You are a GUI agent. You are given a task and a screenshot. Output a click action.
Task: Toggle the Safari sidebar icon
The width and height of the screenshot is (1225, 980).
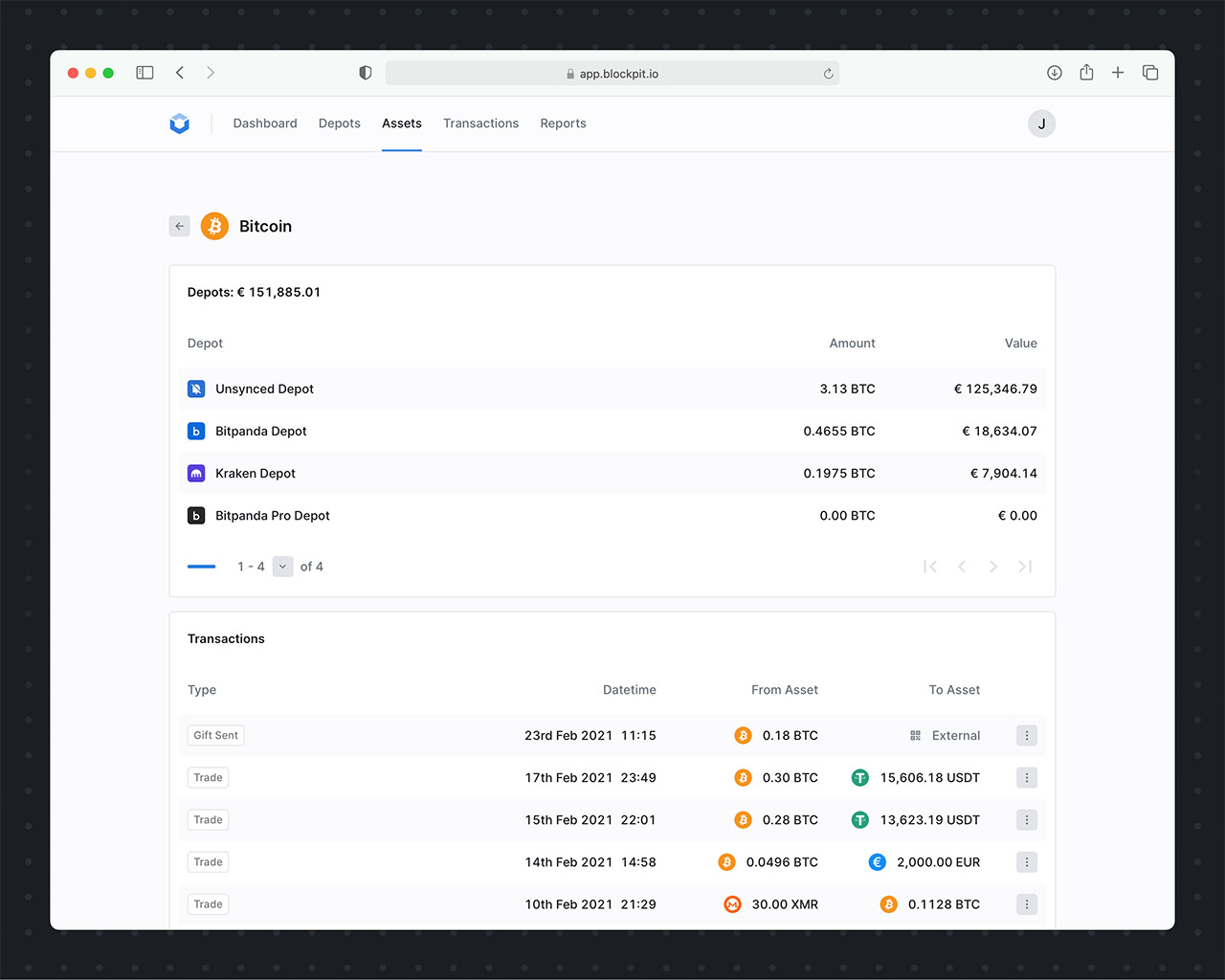click(145, 73)
